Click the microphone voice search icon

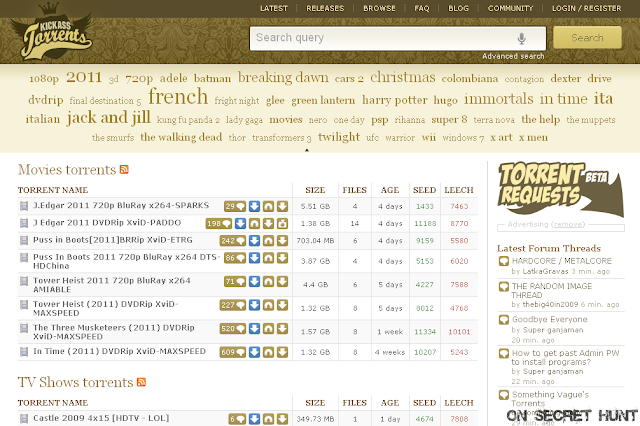[521, 38]
